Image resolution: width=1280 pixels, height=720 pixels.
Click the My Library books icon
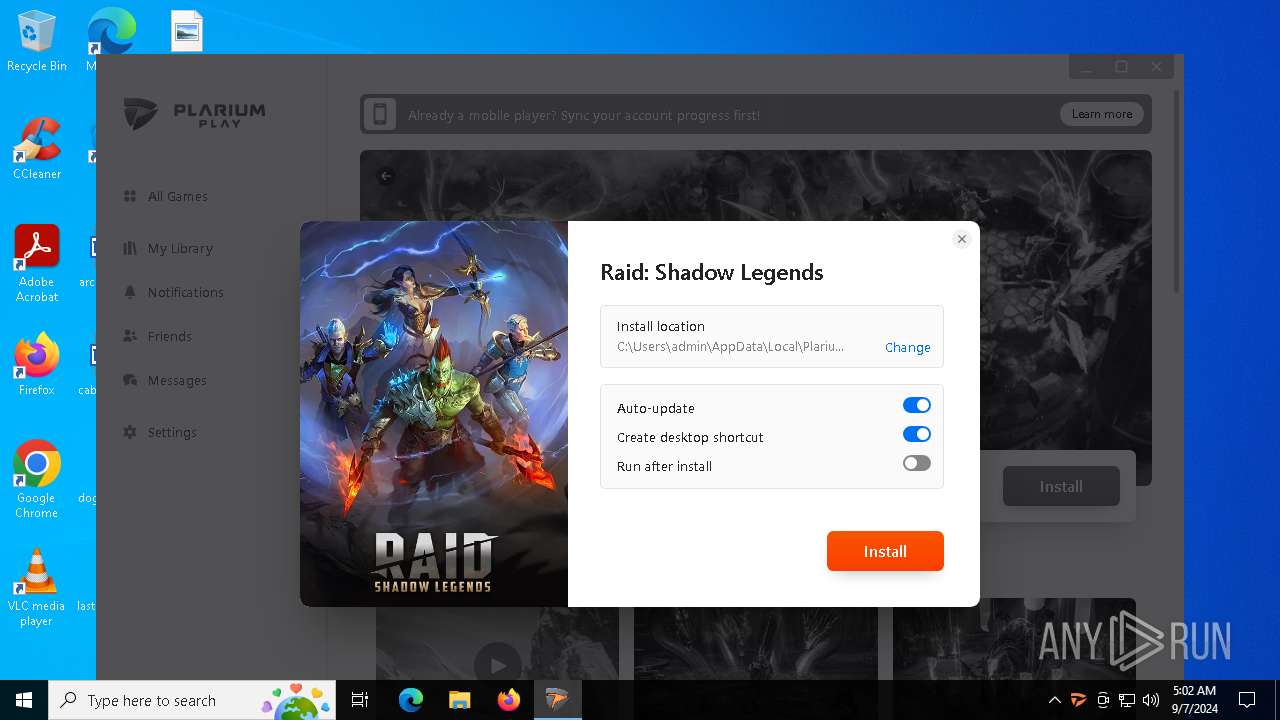(x=130, y=248)
